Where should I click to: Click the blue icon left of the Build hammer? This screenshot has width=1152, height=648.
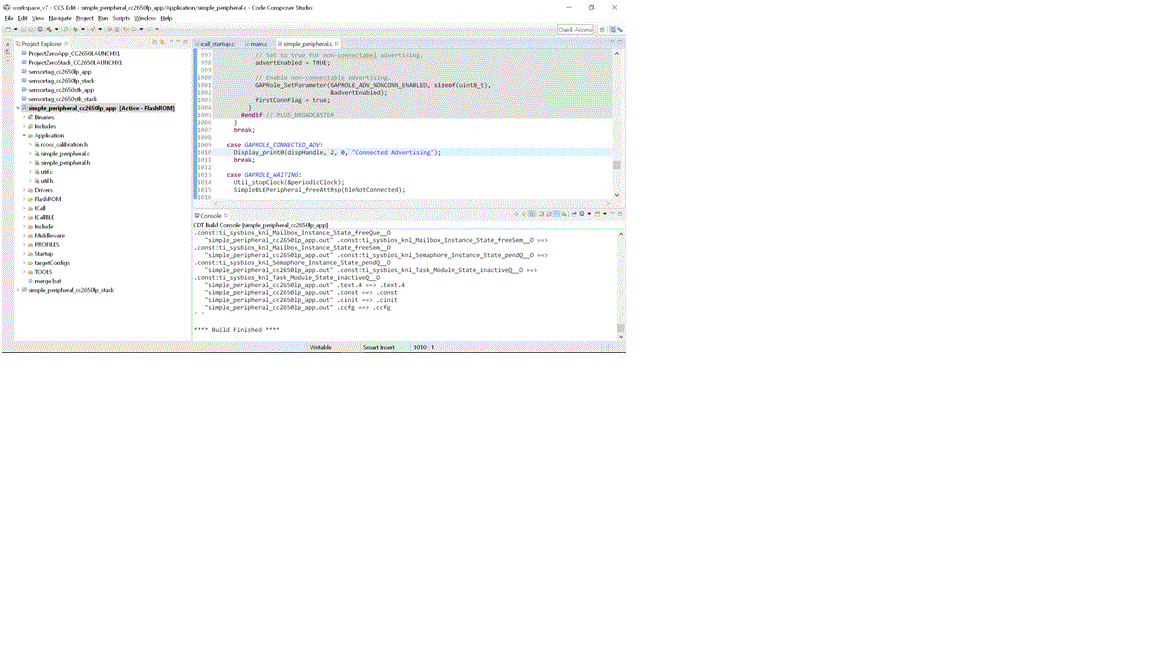click(40, 29)
